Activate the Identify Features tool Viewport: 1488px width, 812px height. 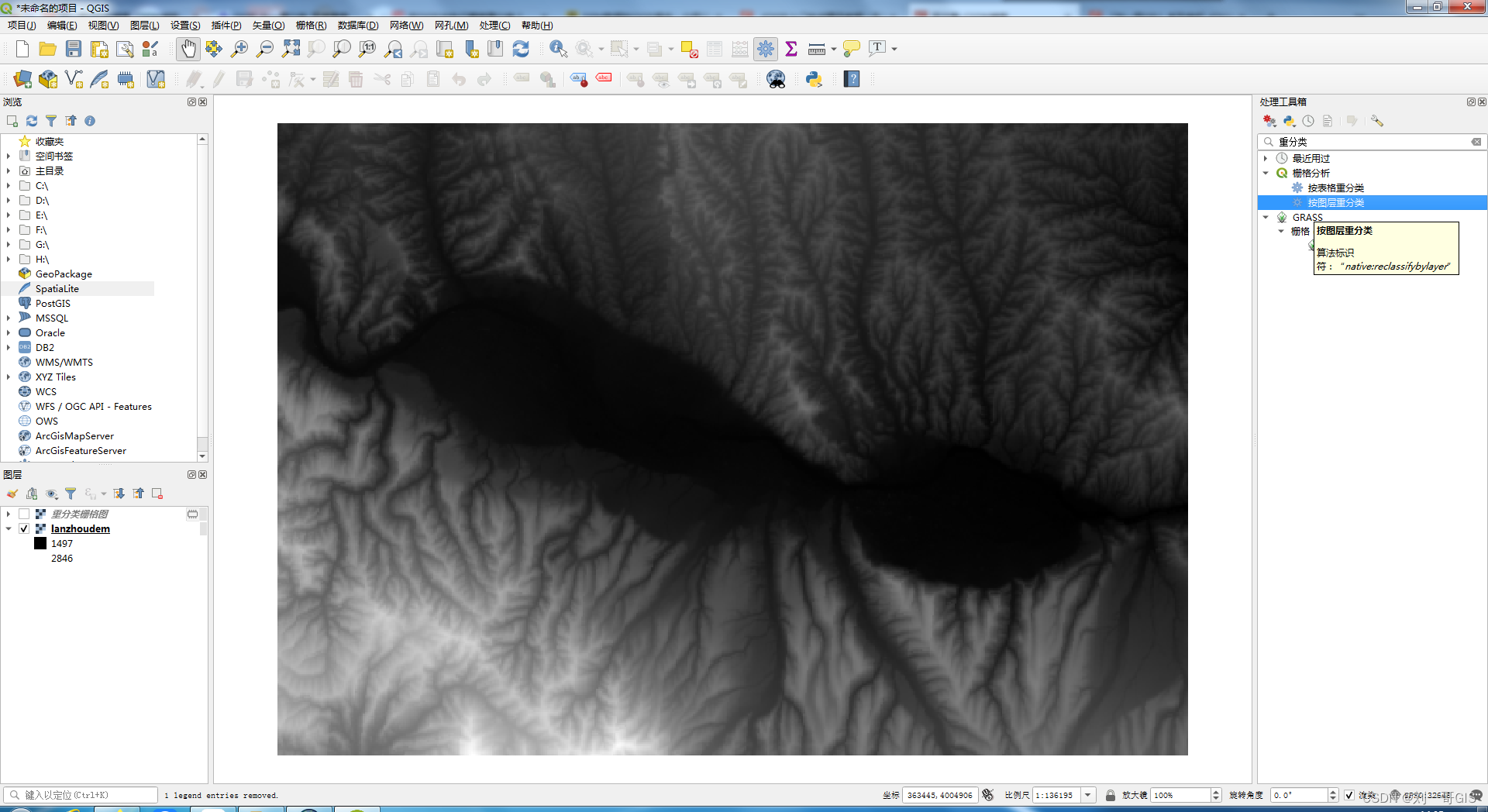558,49
